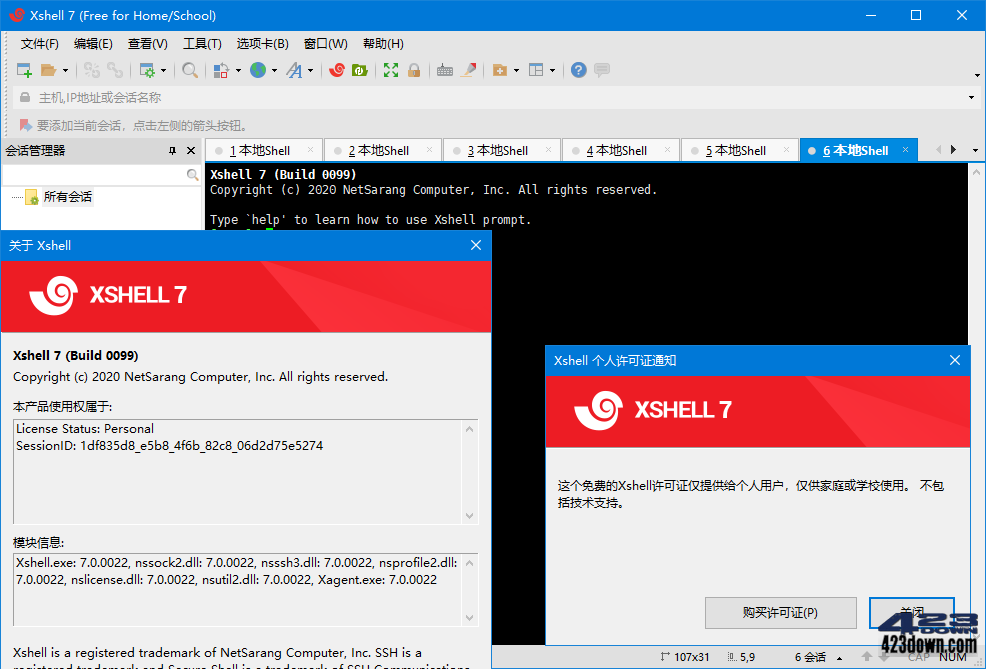
Task: Open the 工具(T) menu
Action: click(201, 43)
